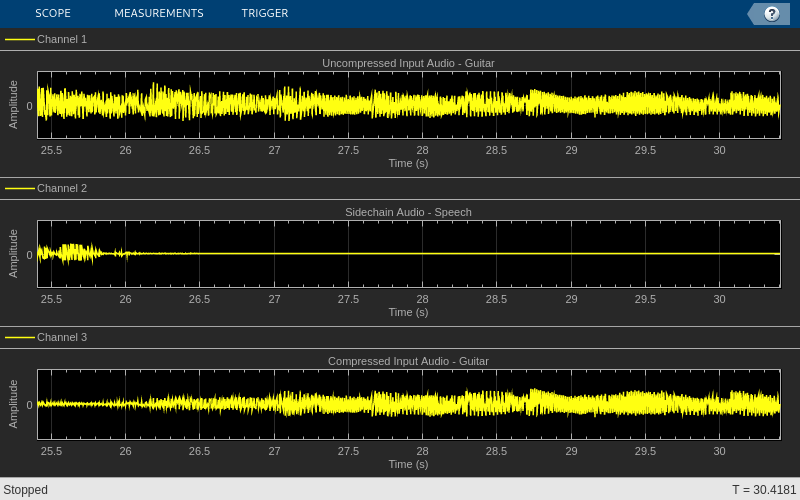The width and height of the screenshot is (800, 500).
Task: Select the TRIGGER tab
Action: tap(265, 13)
